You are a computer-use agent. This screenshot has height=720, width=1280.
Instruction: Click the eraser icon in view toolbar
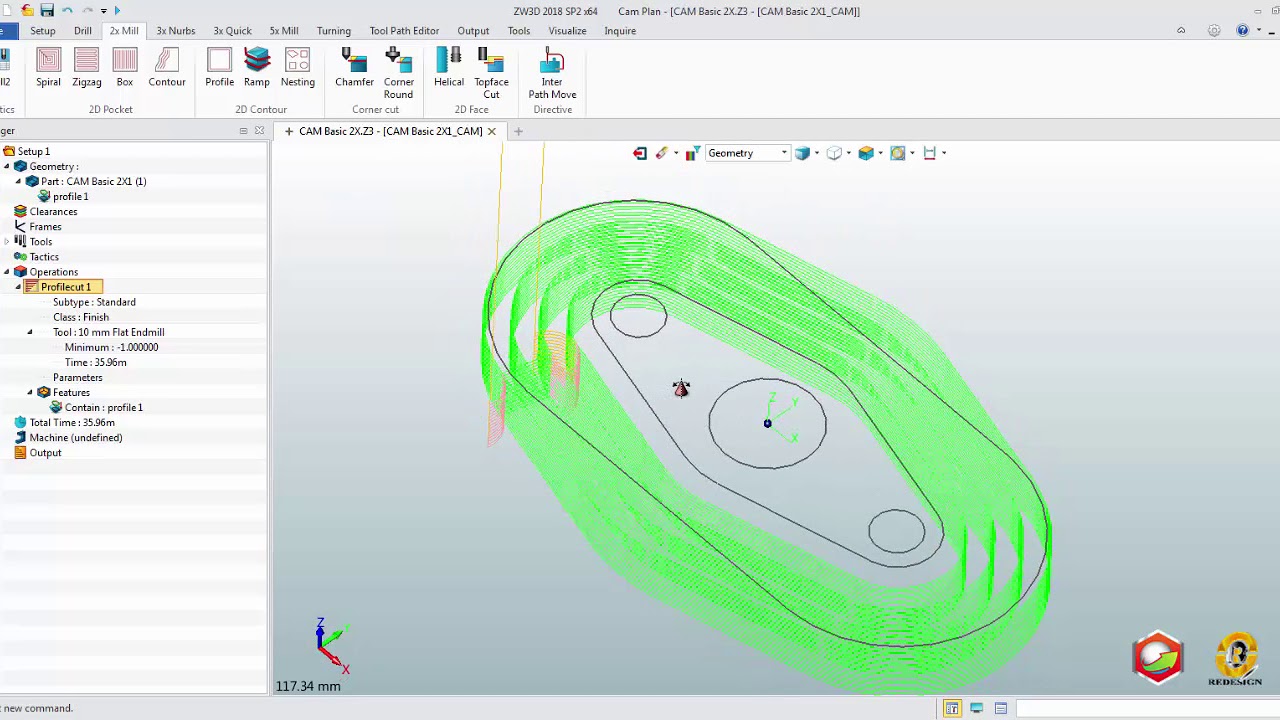coord(662,153)
